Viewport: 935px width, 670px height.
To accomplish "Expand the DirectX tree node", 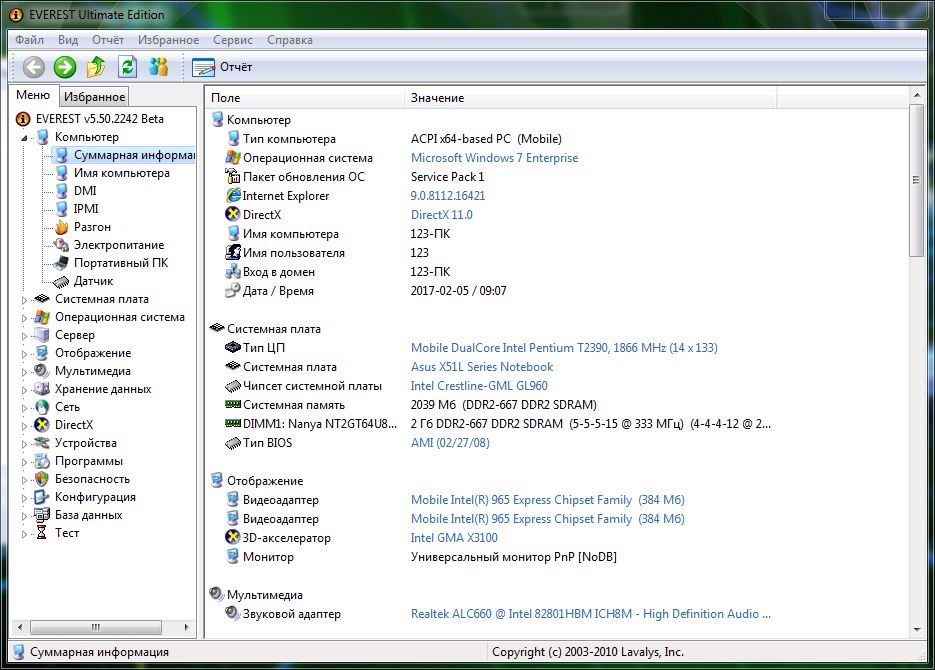I will [x=24, y=426].
